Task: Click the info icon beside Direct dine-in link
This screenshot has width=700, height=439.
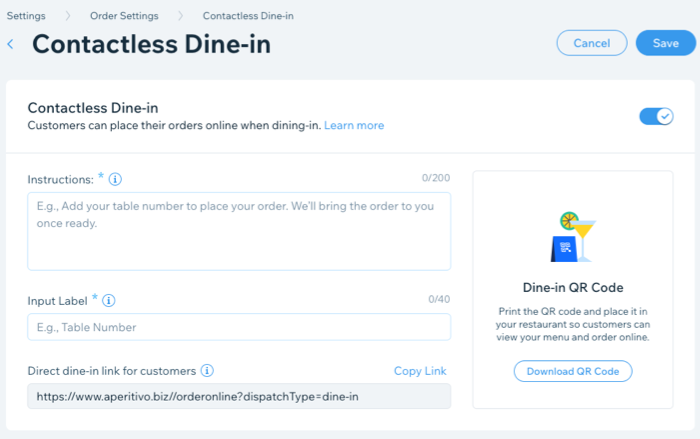Action: 208,371
